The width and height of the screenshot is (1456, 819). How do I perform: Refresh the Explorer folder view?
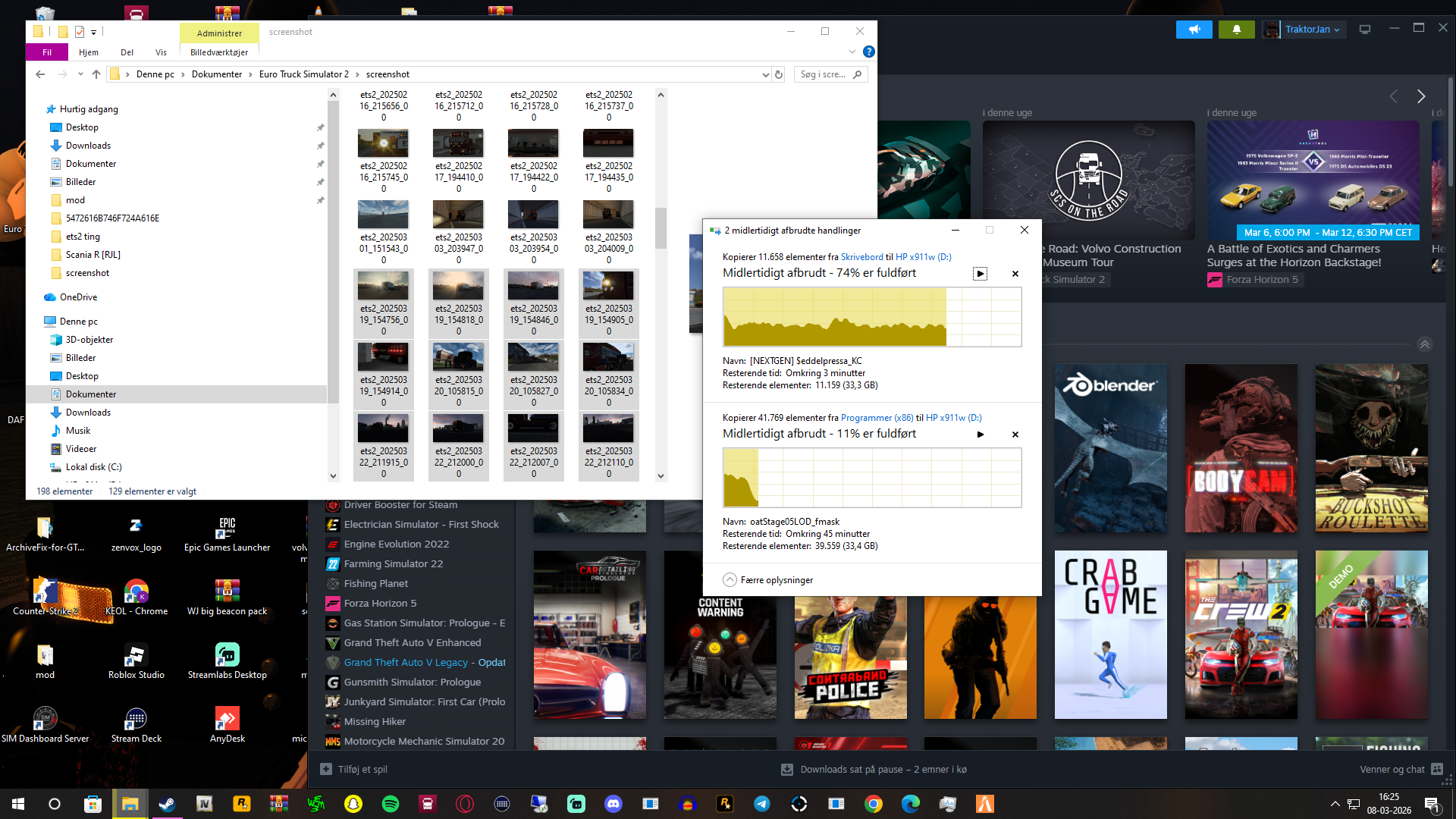(x=778, y=74)
